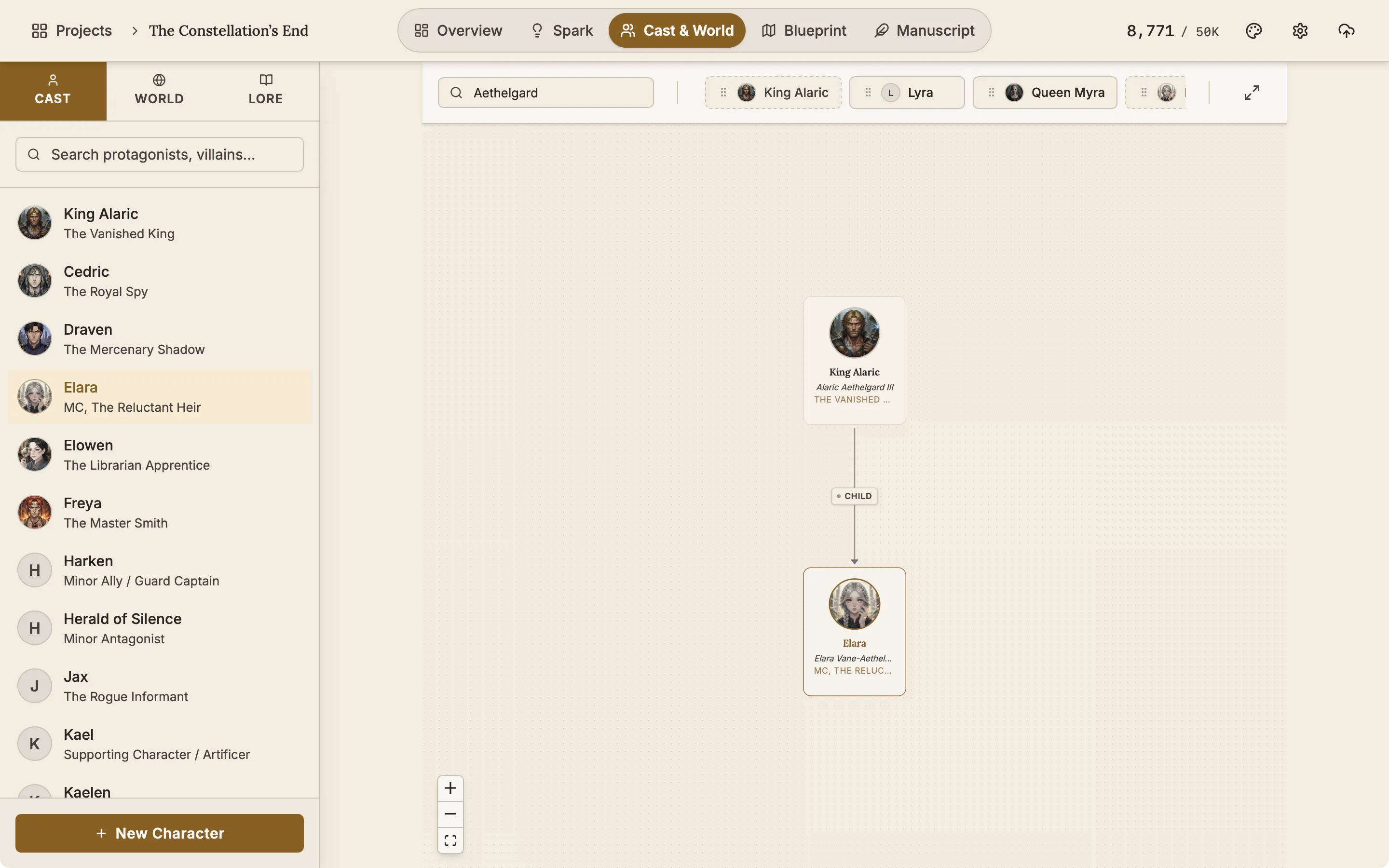Open the color palette theme icon
Image resolution: width=1389 pixels, height=868 pixels.
tap(1253, 30)
